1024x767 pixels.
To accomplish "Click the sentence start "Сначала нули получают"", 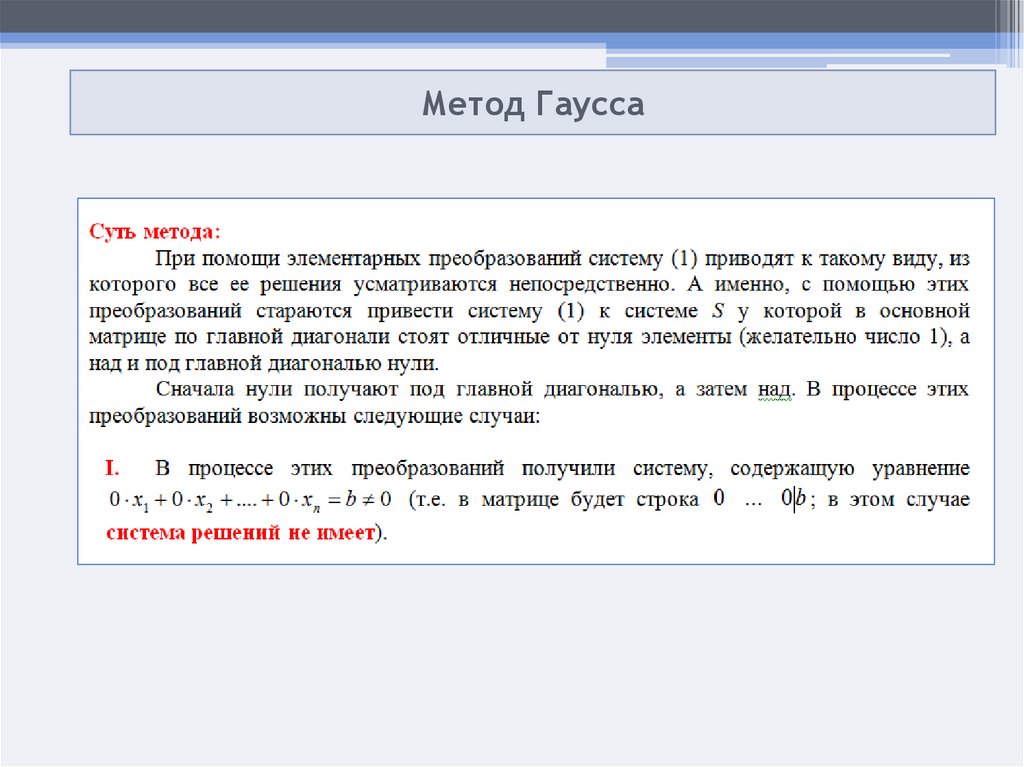I will pyautogui.click(x=261, y=389).
